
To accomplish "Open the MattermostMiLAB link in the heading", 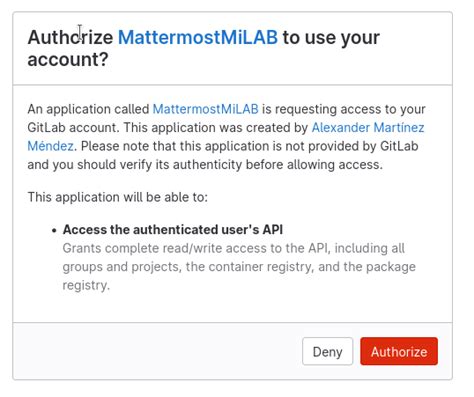I will (x=198, y=37).
